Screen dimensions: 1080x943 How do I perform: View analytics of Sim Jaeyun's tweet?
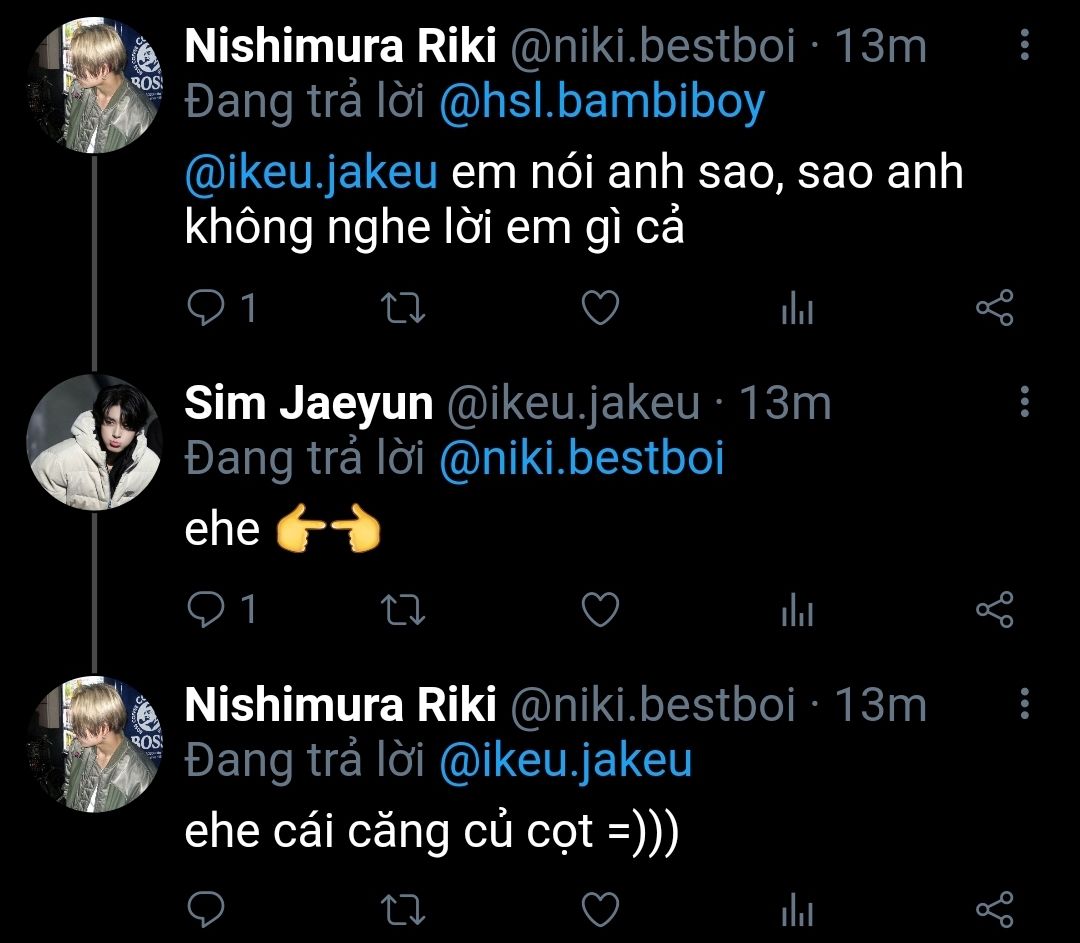[x=797, y=610]
